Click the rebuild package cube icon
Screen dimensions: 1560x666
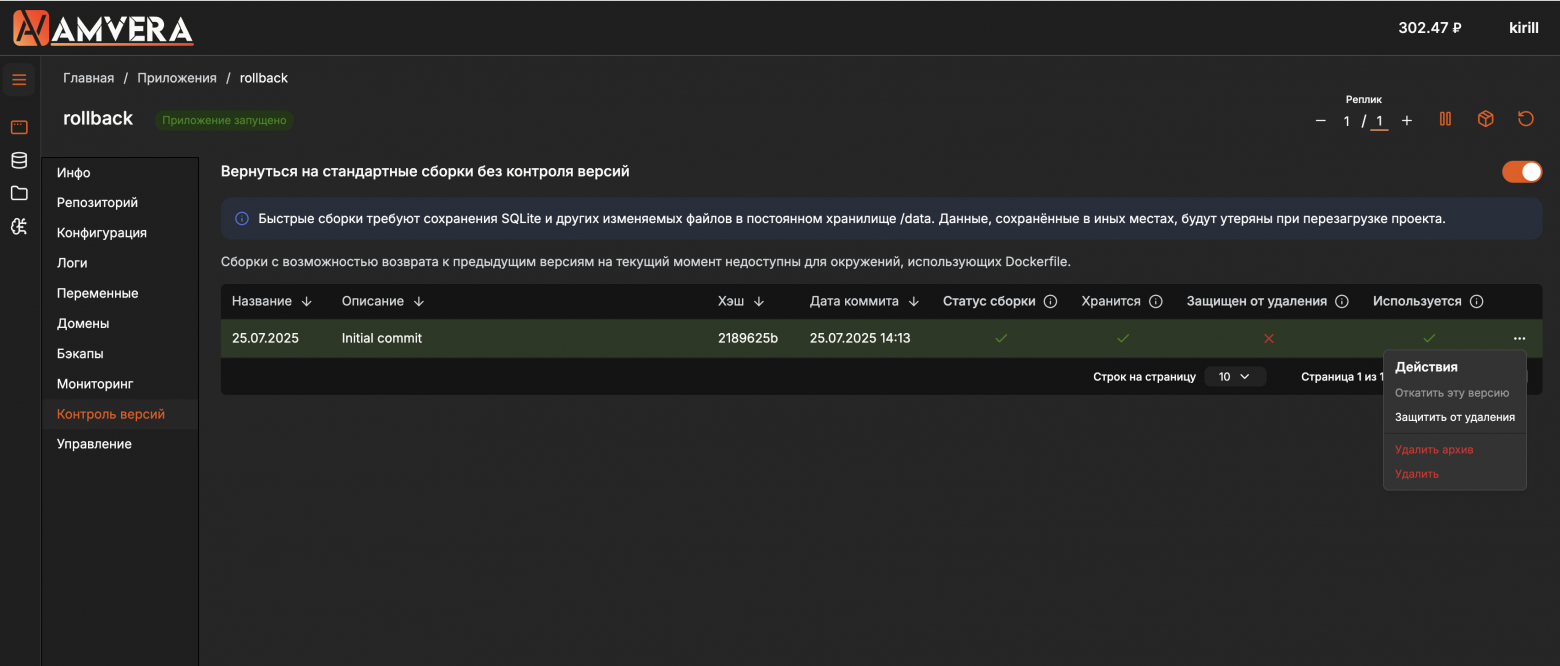click(x=1485, y=119)
